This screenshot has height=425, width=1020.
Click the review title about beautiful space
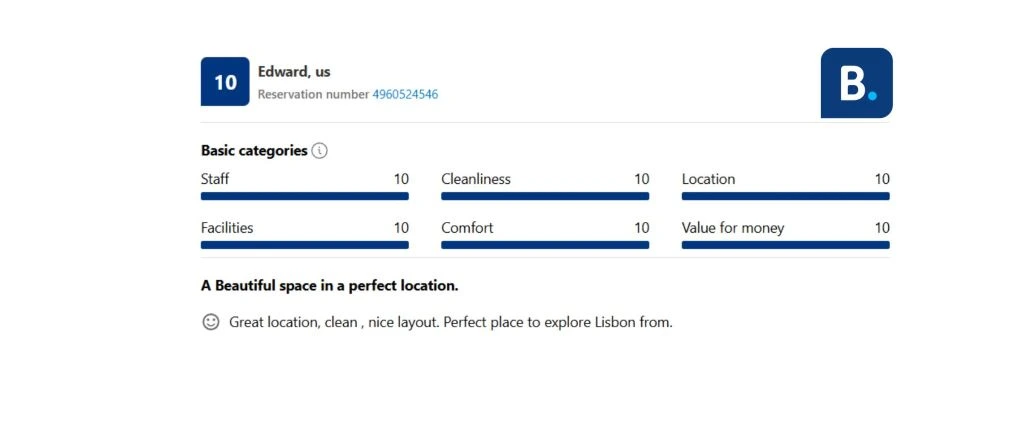click(x=329, y=286)
